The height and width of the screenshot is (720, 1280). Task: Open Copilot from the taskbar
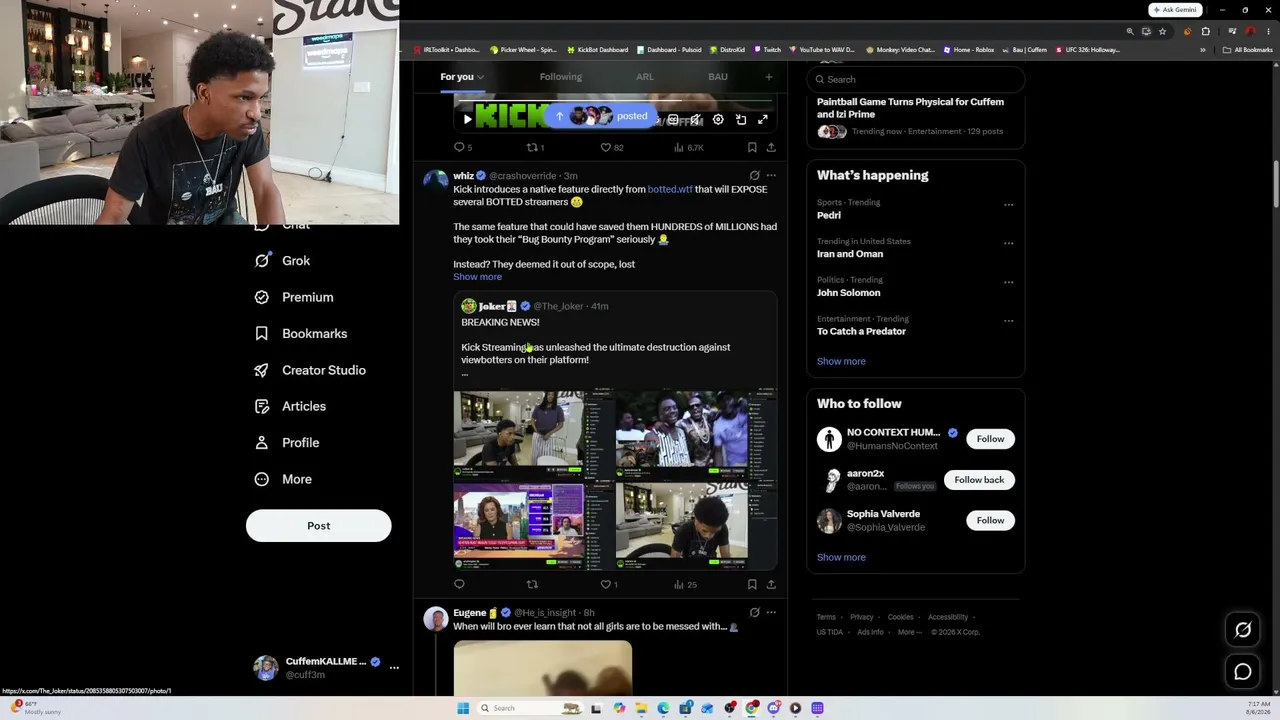(619, 708)
